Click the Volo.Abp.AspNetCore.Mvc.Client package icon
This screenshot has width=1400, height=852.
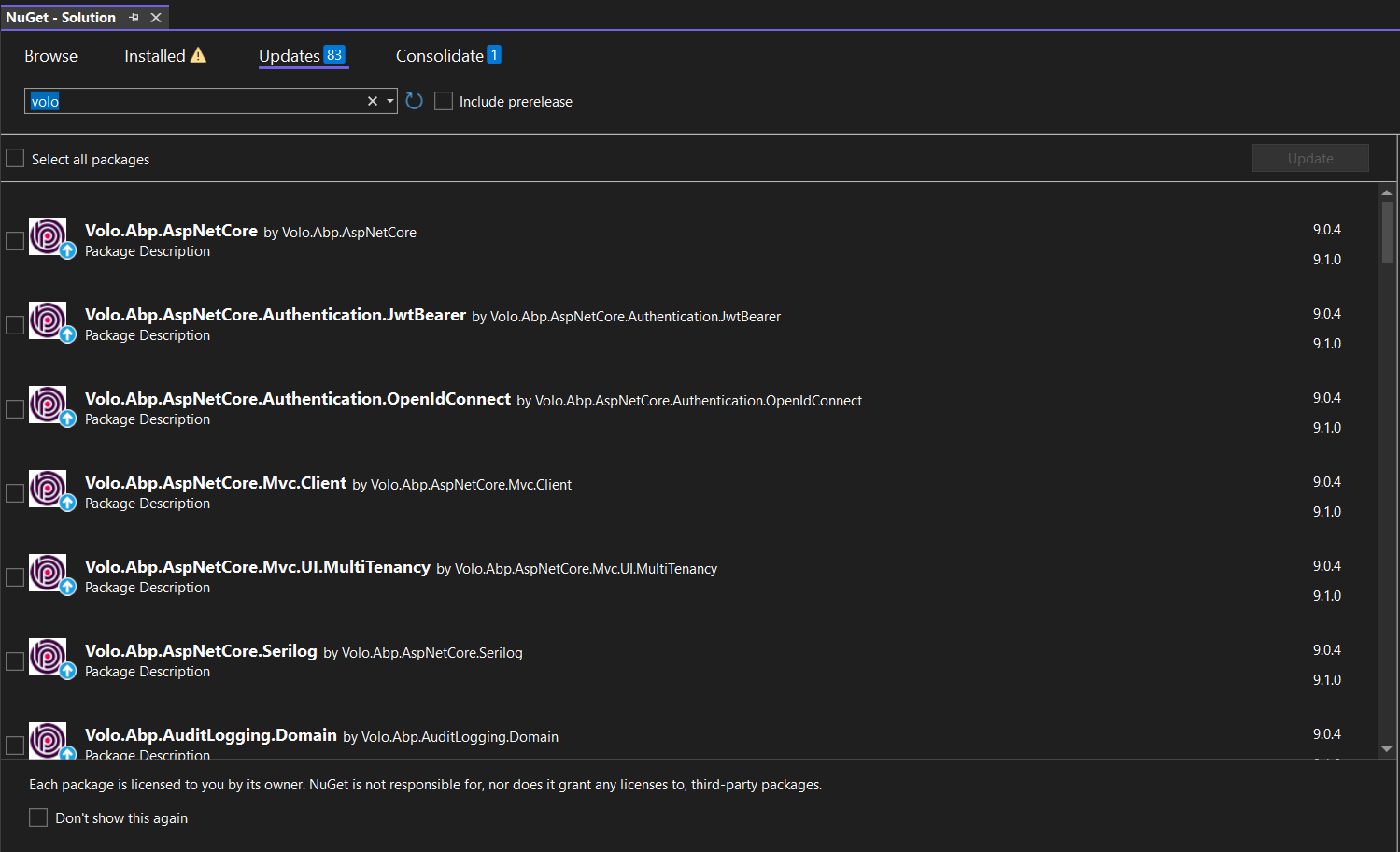point(48,489)
